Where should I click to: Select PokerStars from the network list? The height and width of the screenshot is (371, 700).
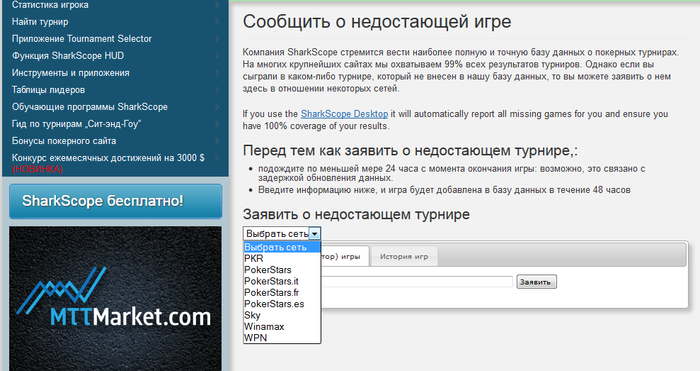(282, 270)
